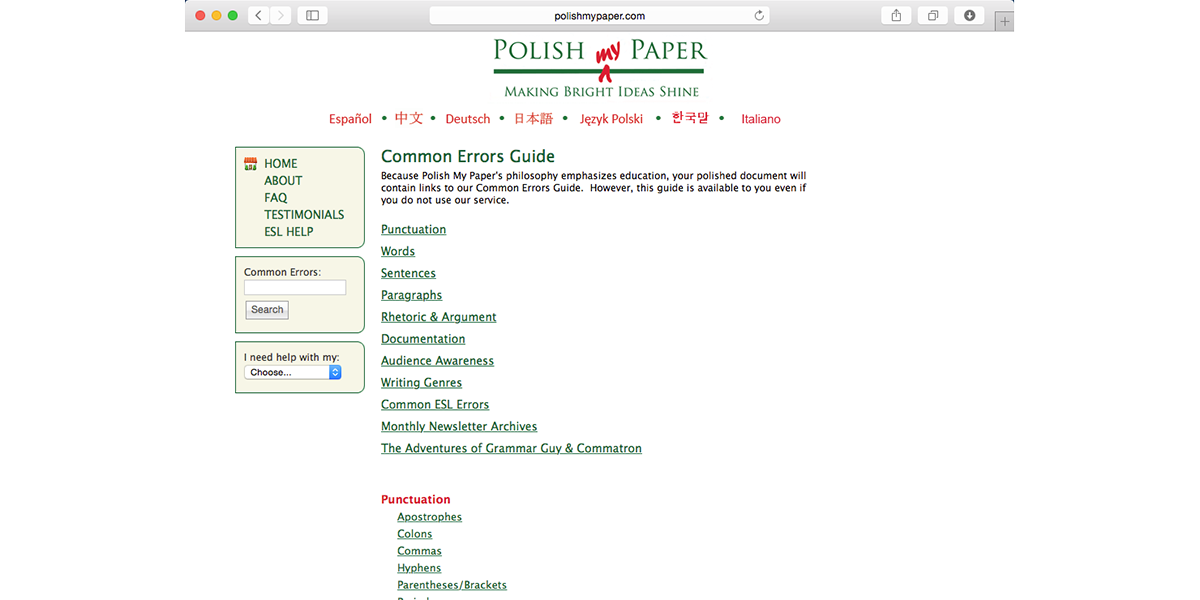This screenshot has width=1200, height=600.
Task: Open the Hyphens link
Action: (419, 569)
